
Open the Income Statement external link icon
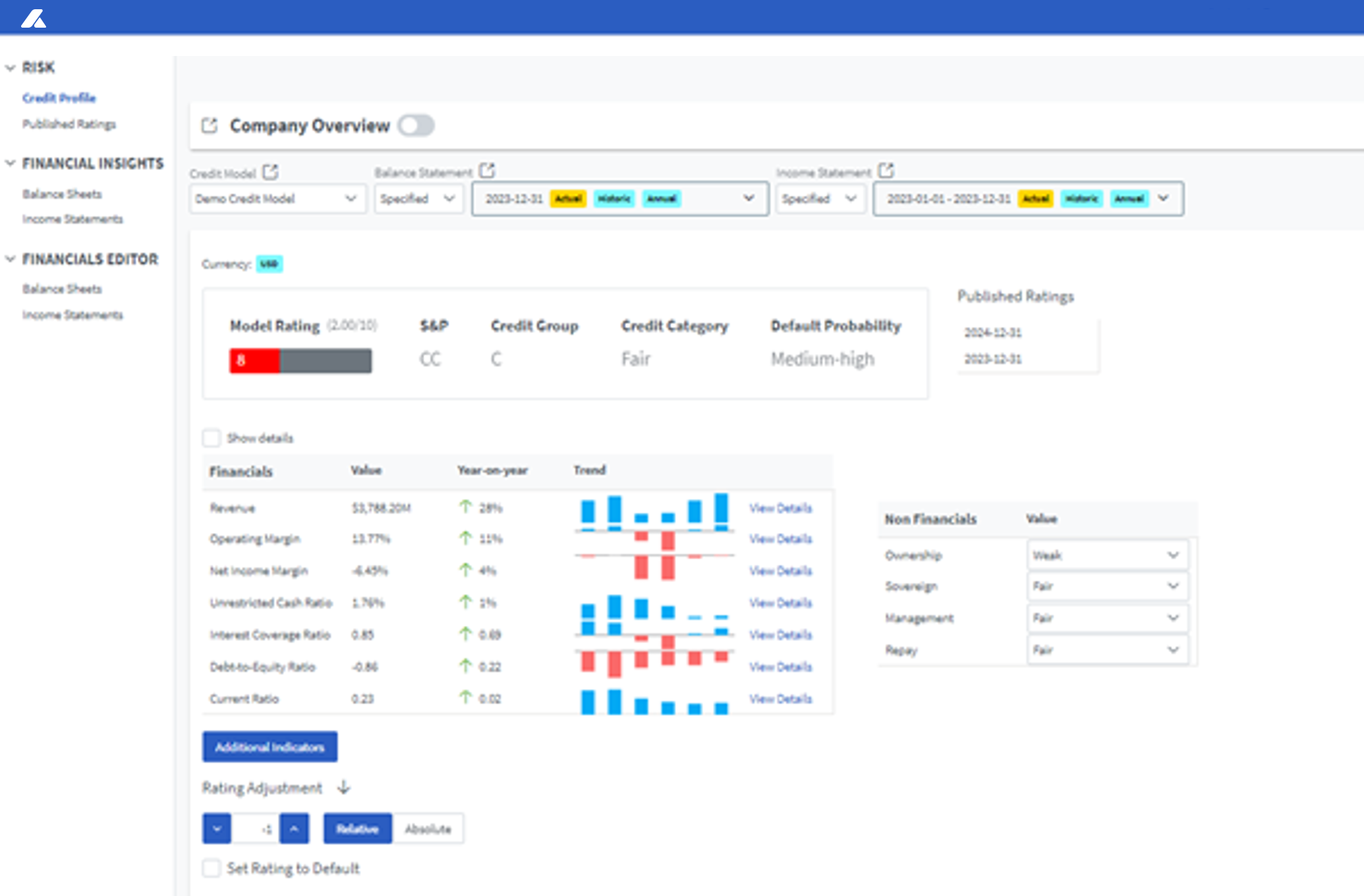pyautogui.click(x=886, y=171)
